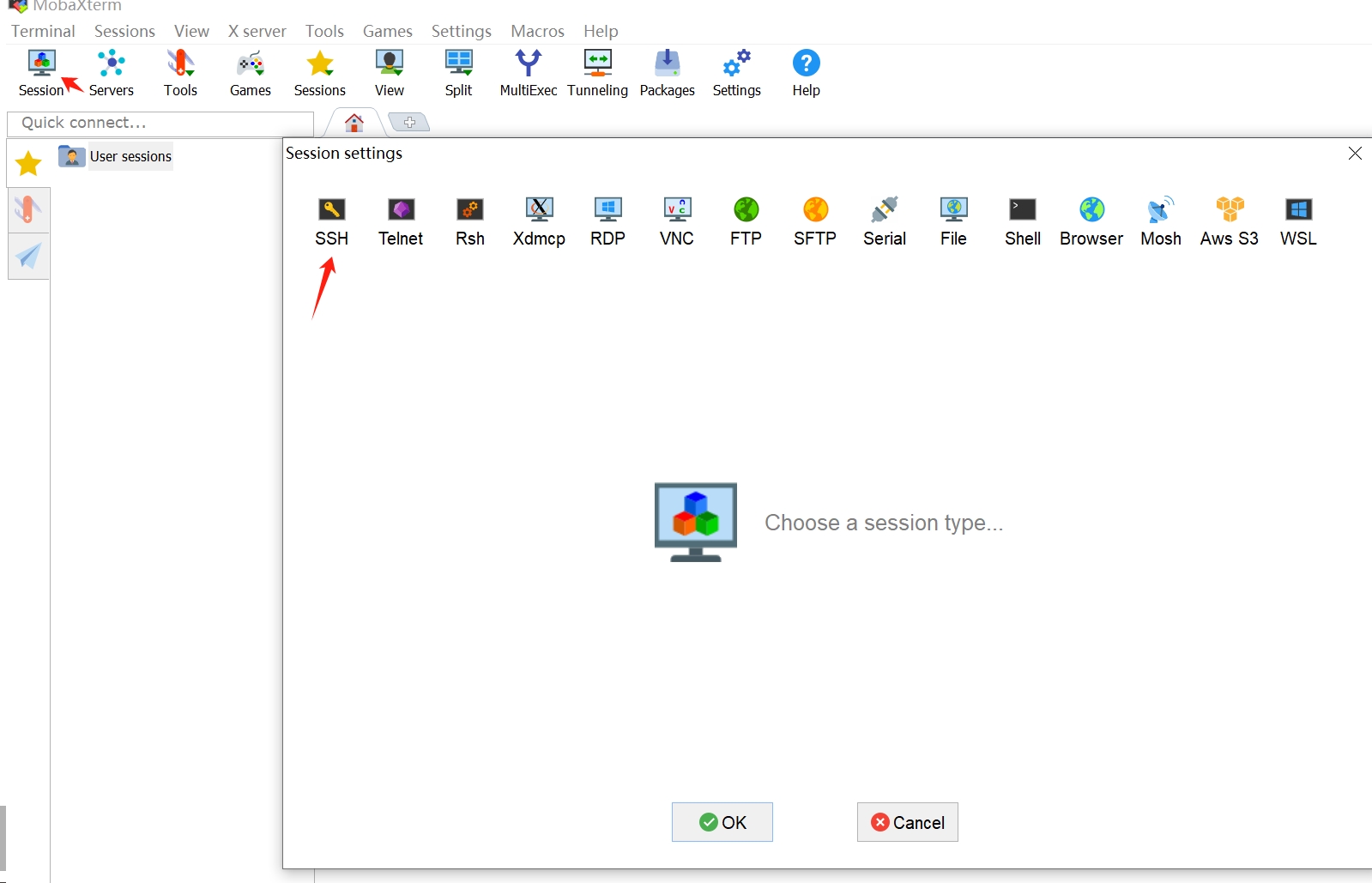Select the SSH session type
Image resolution: width=1372 pixels, height=883 pixels.
331,221
